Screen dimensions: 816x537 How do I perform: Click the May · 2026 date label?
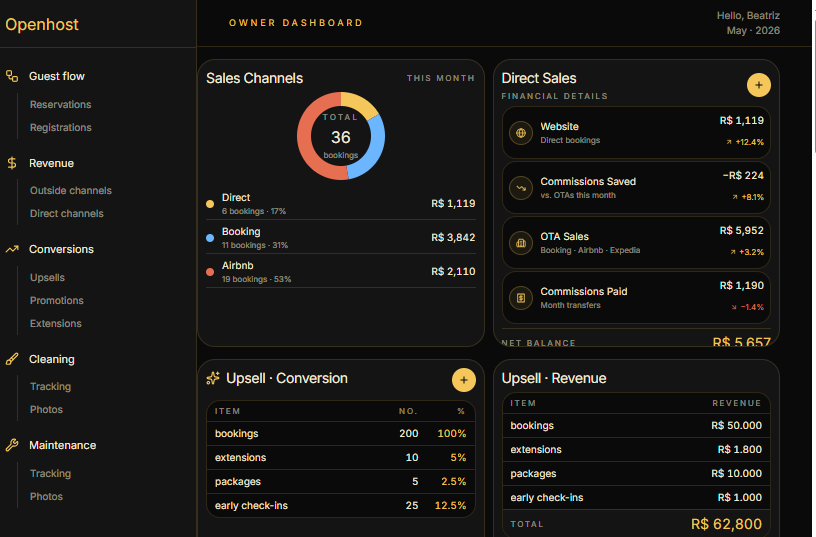(x=753, y=31)
